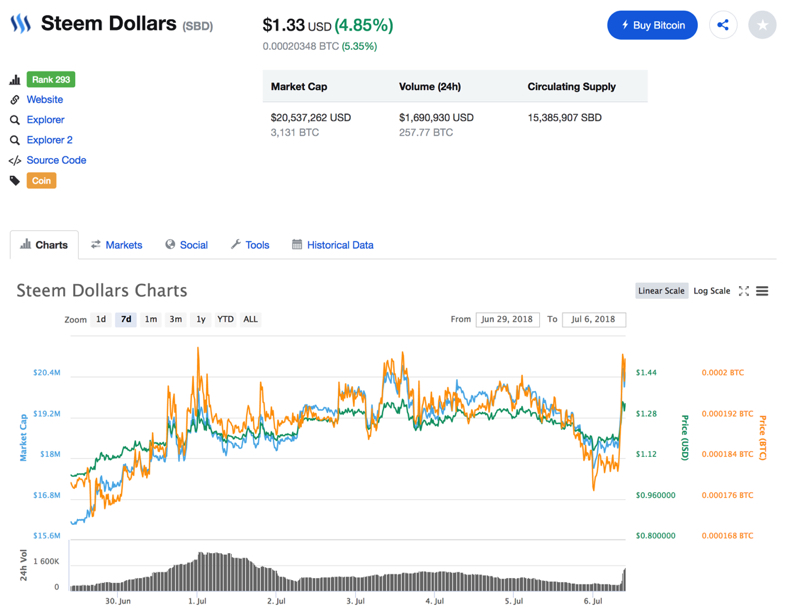800x610 pixels.
Task: Set chart zoom to ALL
Action: point(250,319)
